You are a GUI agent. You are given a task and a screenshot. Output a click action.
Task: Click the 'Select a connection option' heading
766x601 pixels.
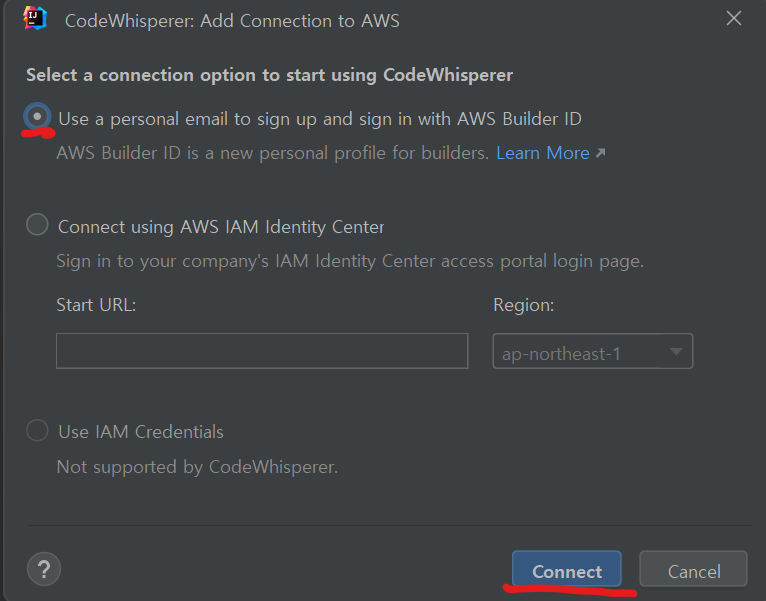click(270, 75)
